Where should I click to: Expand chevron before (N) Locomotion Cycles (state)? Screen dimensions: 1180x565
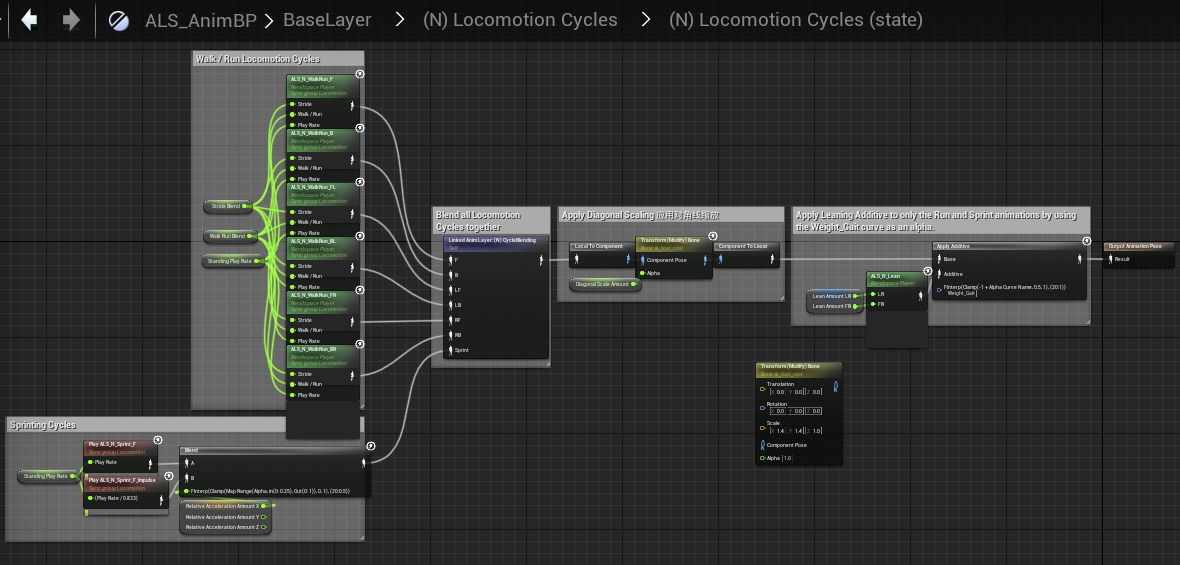(645, 20)
